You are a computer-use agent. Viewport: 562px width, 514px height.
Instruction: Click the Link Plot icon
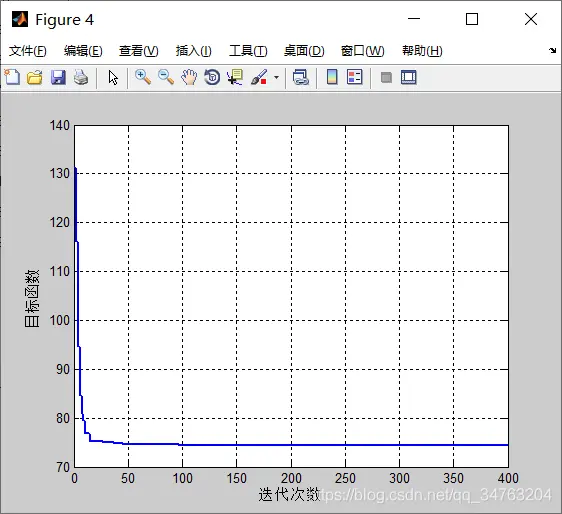pyautogui.click(x=301, y=77)
